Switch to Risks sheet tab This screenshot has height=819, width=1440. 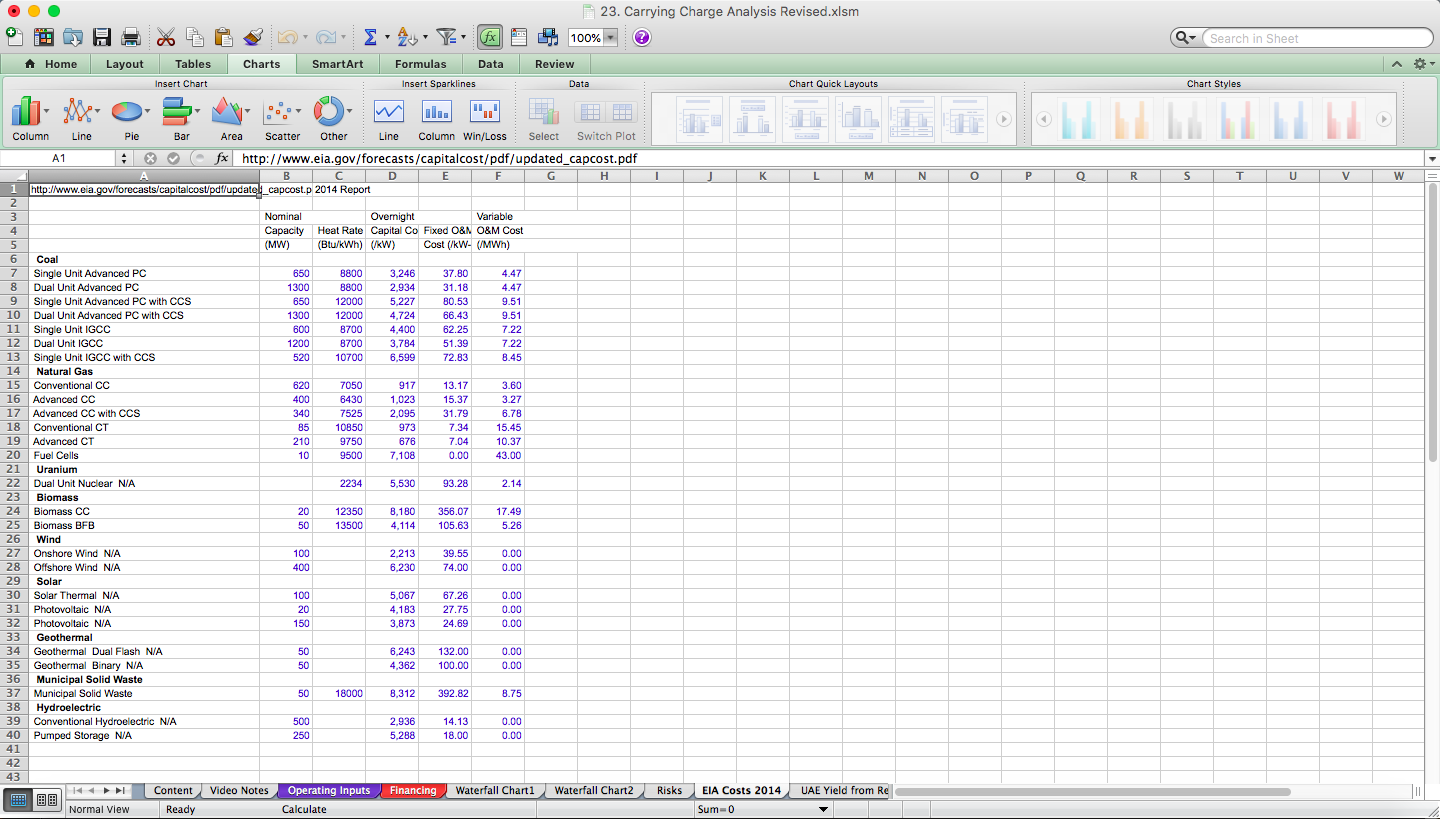coord(669,790)
